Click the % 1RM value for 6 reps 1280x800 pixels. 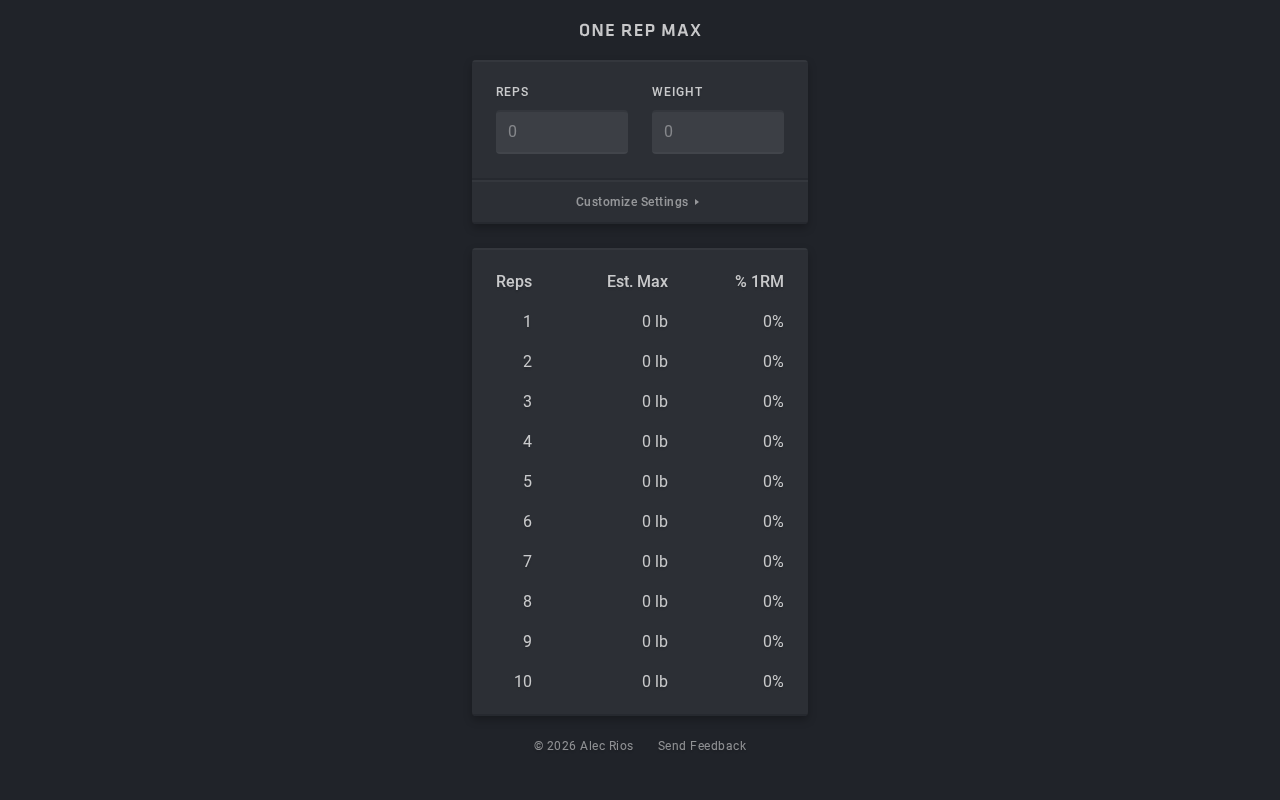point(773,522)
